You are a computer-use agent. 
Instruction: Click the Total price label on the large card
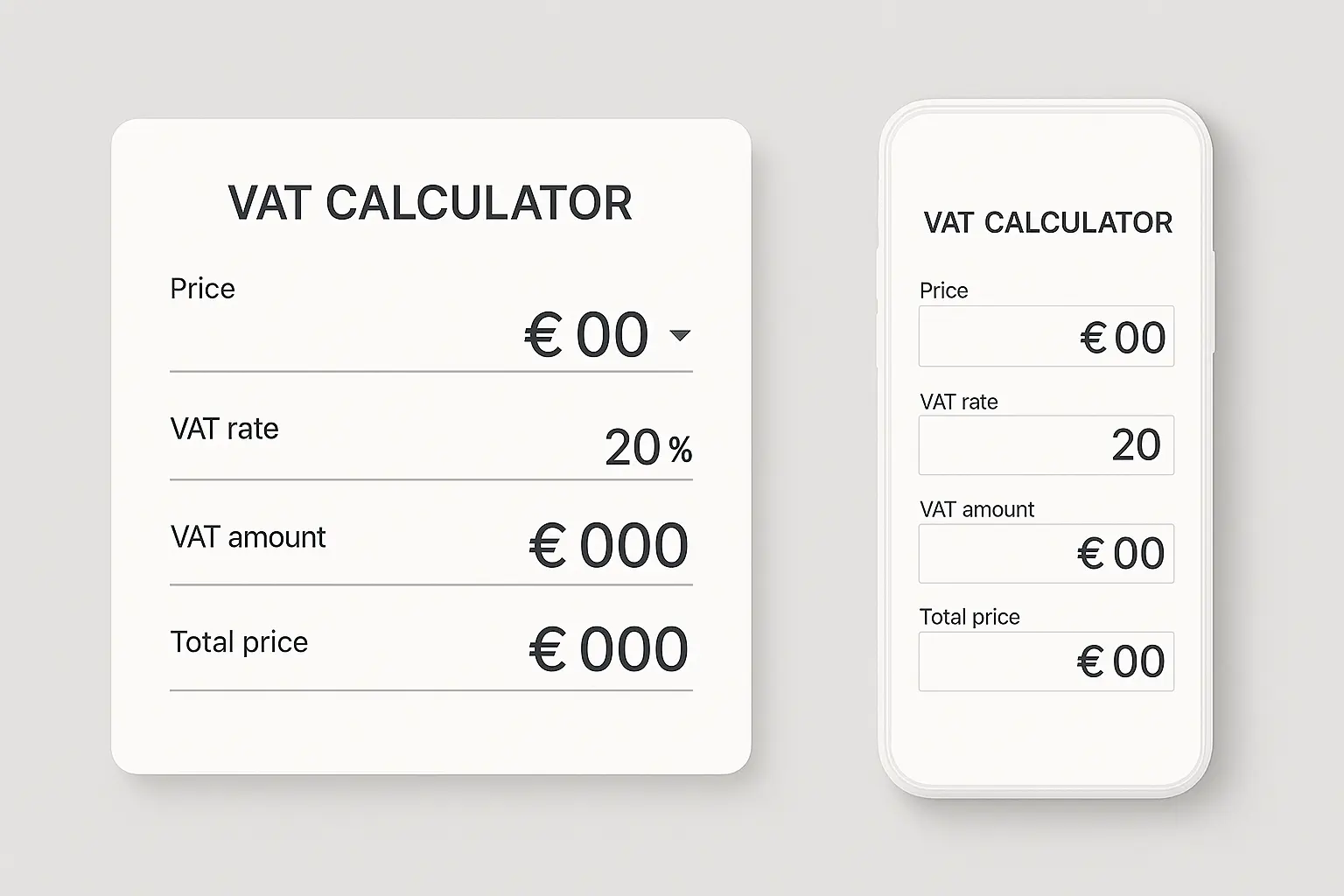pyautogui.click(x=239, y=642)
